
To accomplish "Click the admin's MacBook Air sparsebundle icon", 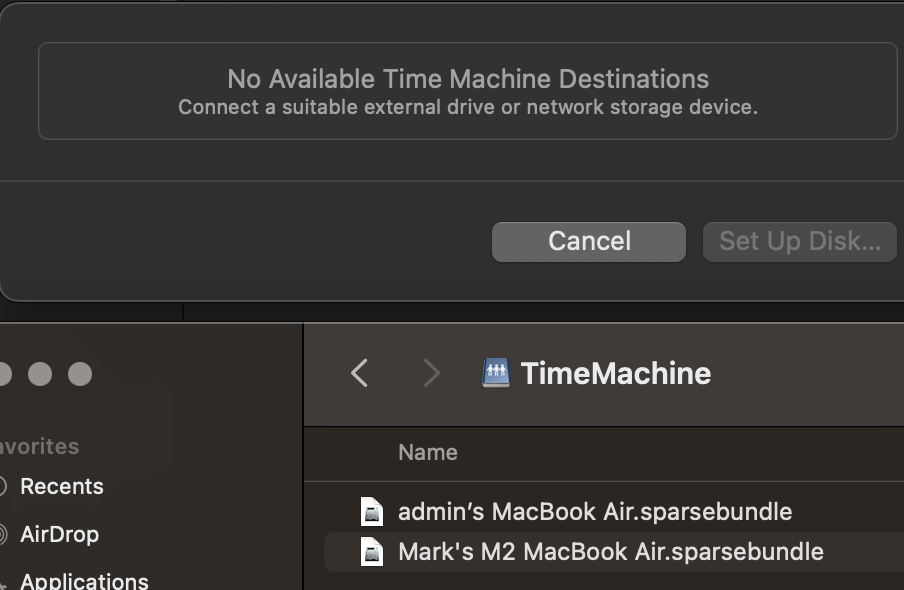I will click(x=372, y=511).
